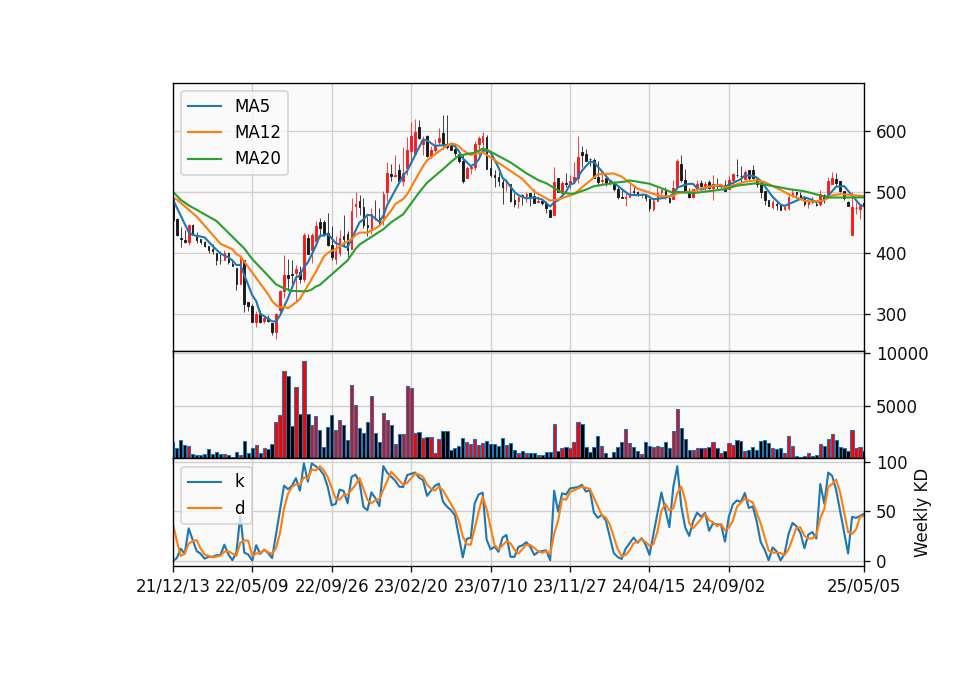The height and width of the screenshot is (690, 960).
Task: Click the 21/12/13 date label
Action: point(173,587)
